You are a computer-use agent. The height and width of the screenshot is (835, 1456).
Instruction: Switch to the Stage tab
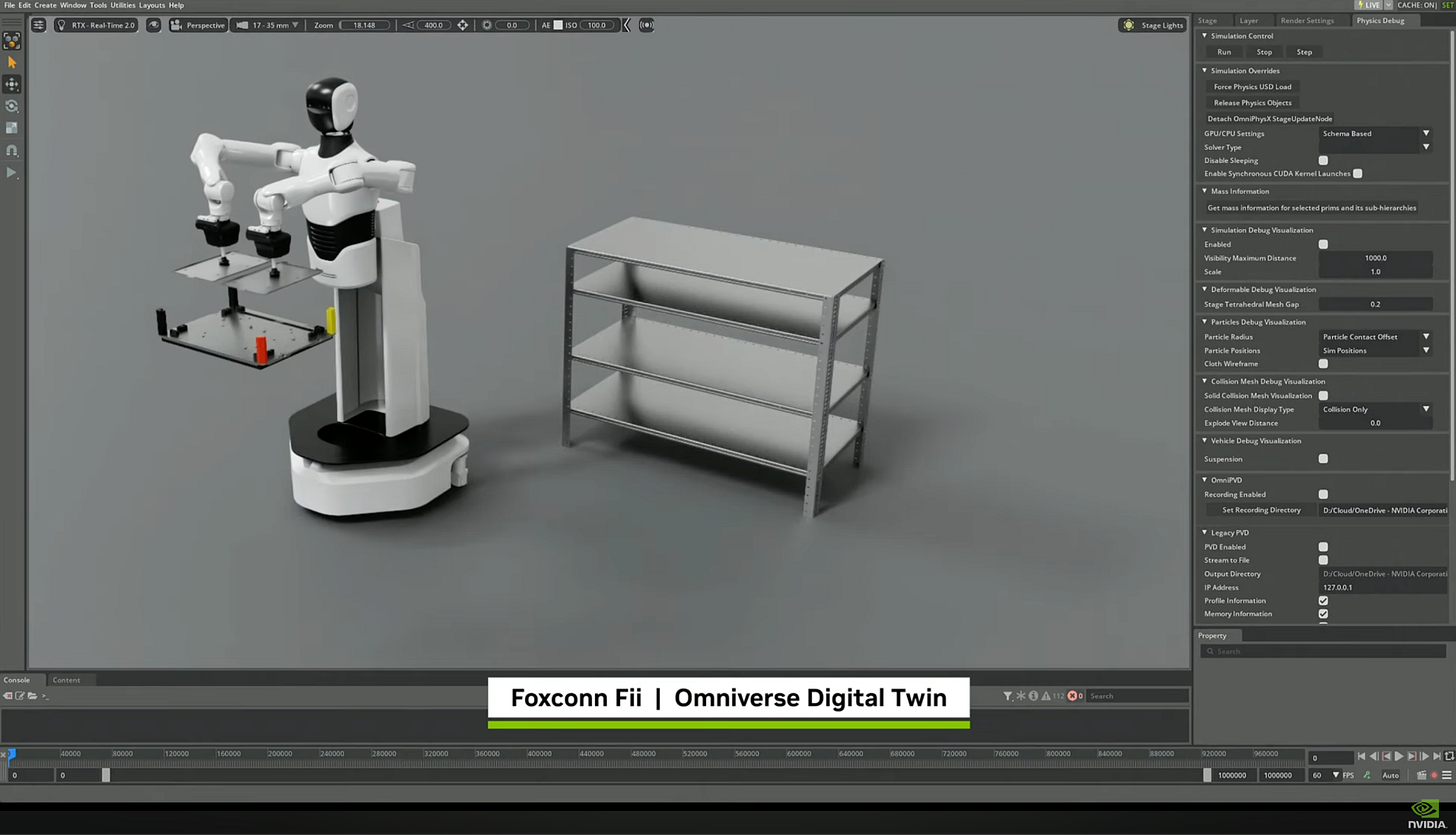pos(1207,20)
